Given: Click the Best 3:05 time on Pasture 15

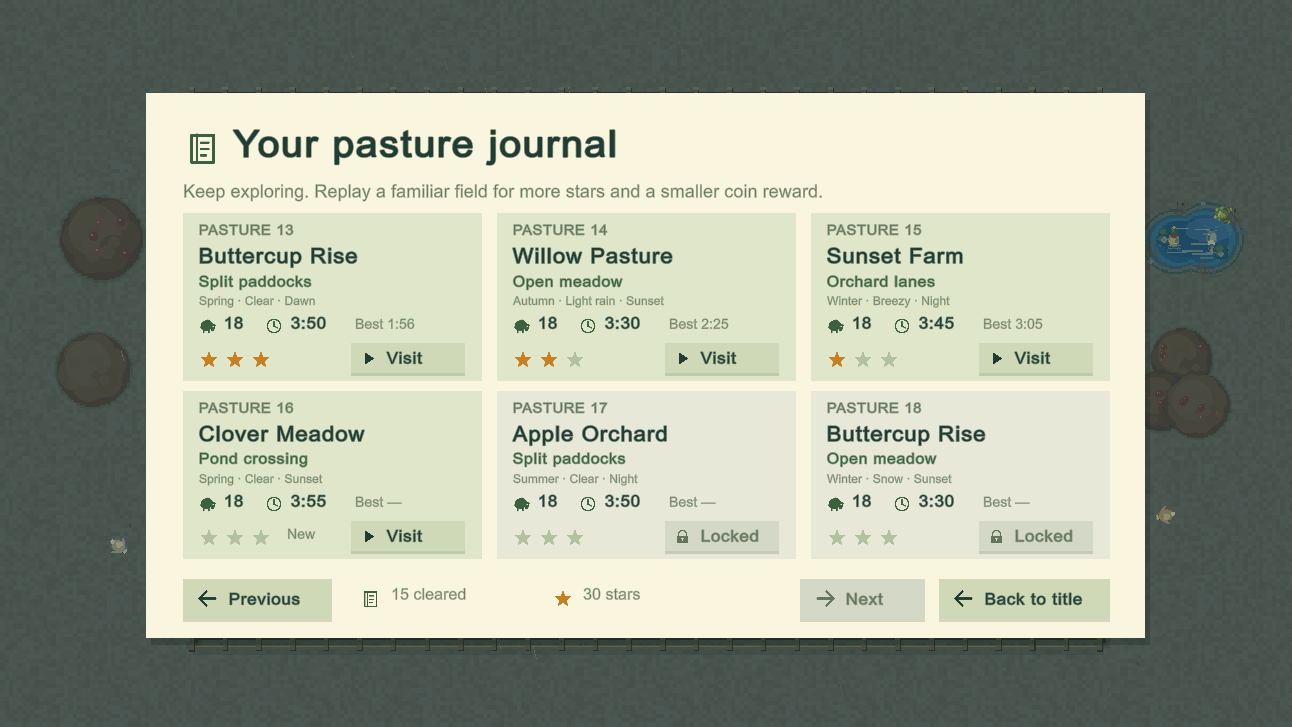Looking at the screenshot, I should pyautogui.click(x=1013, y=324).
